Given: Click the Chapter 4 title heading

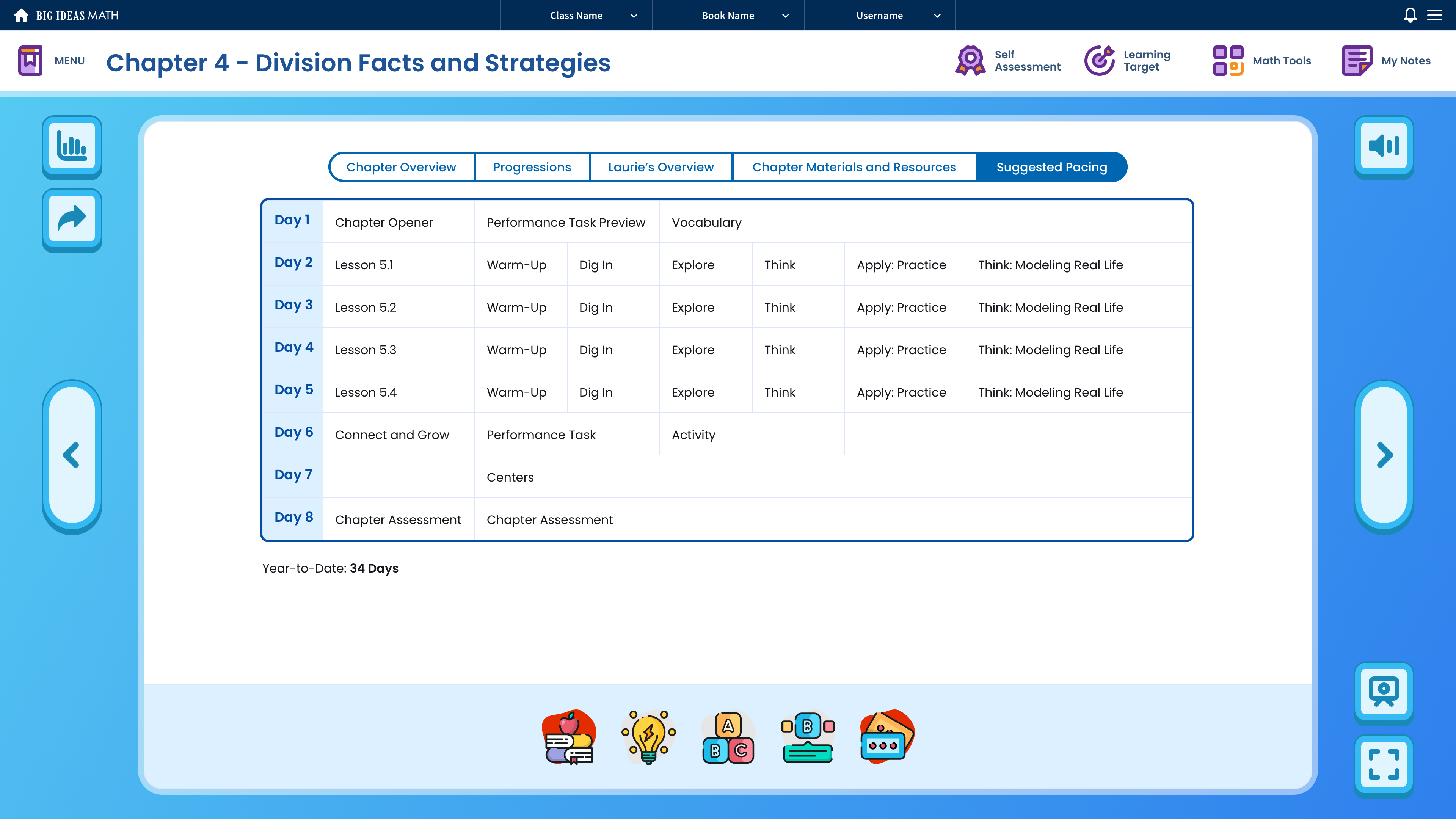Looking at the screenshot, I should (x=358, y=63).
